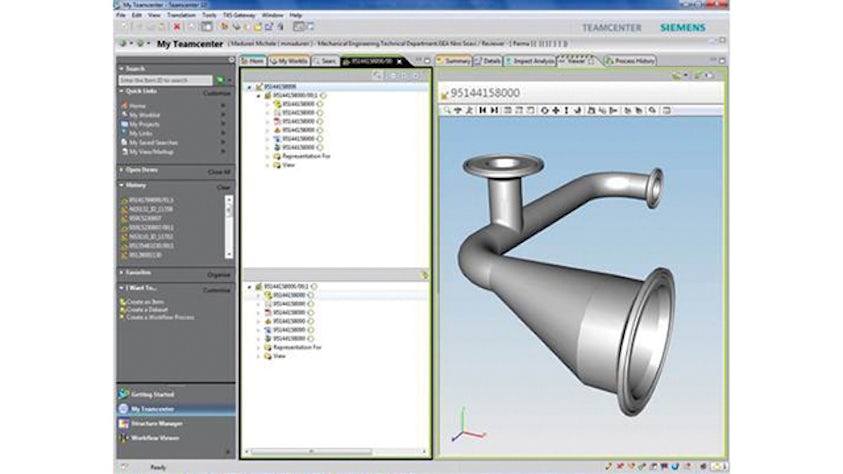Click the zoom magnifier at viewer toolbar start
Screen dimensions: 843x474
coord(446,111)
